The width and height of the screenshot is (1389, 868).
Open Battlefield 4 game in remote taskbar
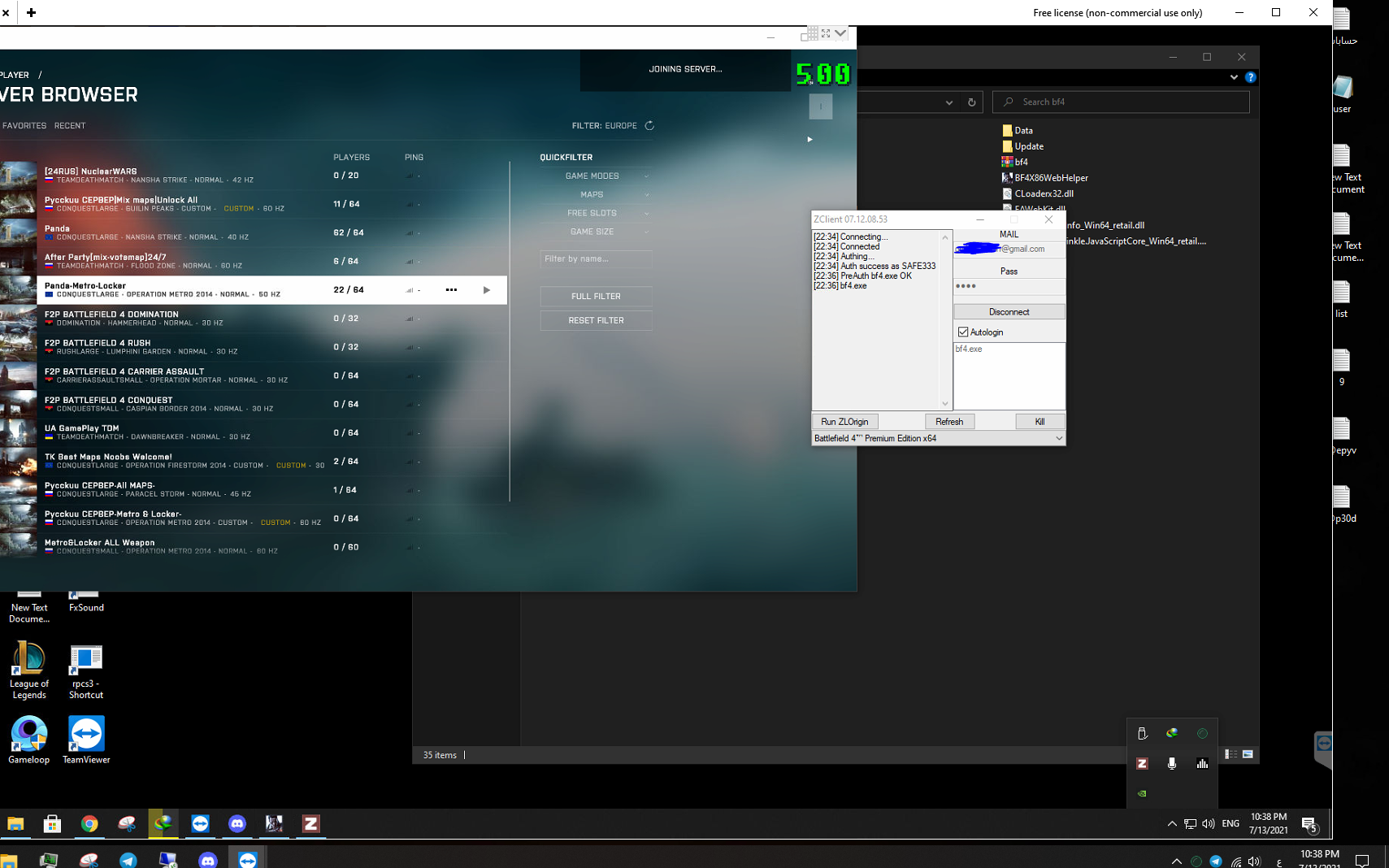(x=274, y=823)
